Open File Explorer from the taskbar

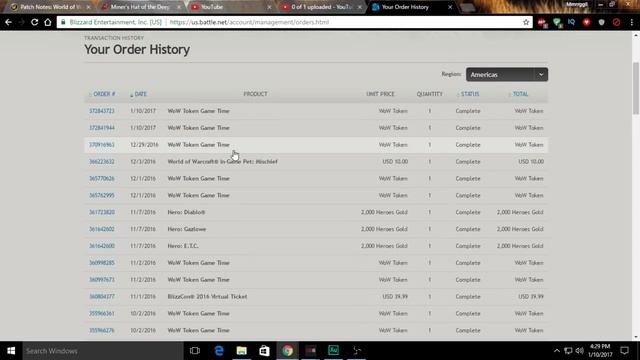point(242,351)
